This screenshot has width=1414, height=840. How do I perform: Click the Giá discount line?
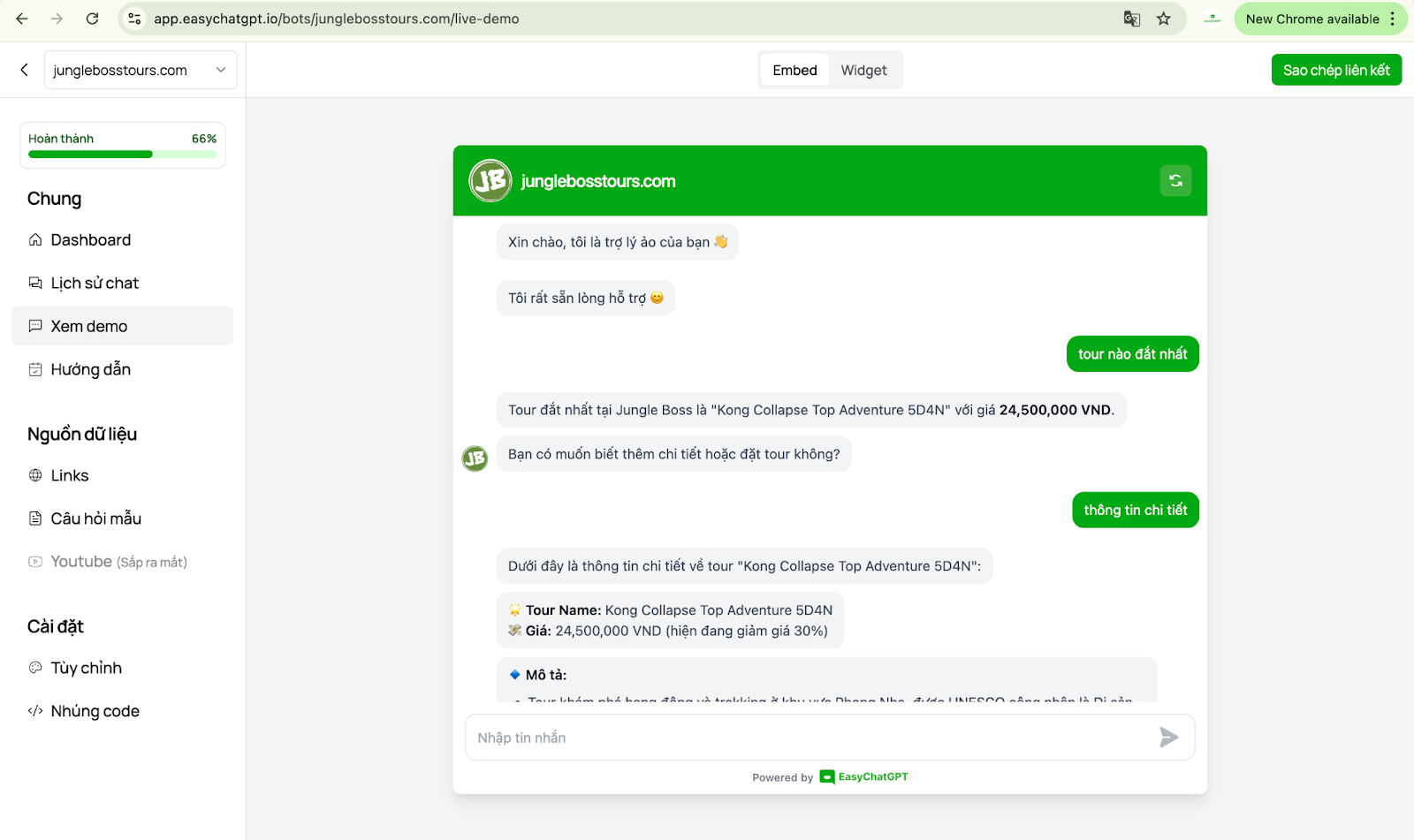click(x=668, y=631)
